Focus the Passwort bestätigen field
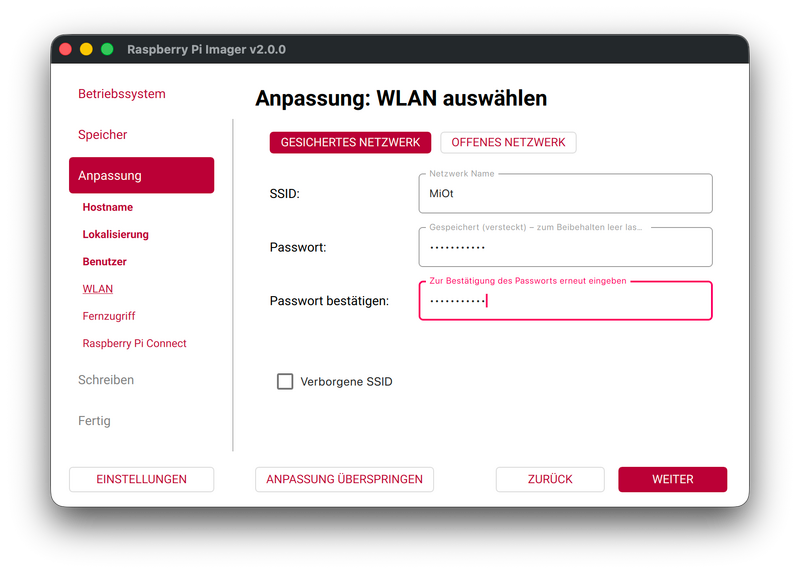800x574 pixels. [x=565, y=301]
